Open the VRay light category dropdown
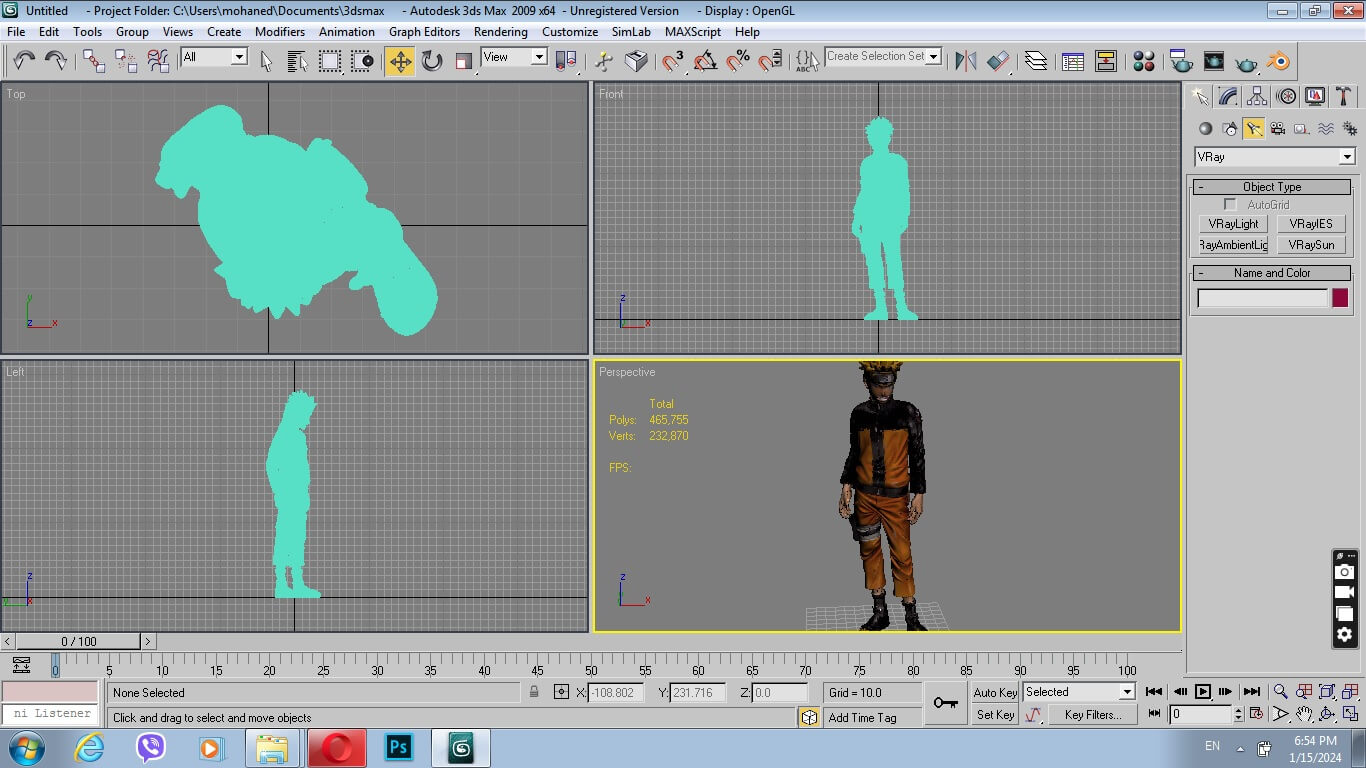This screenshot has height=768, width=1366. pos(1346,157)
